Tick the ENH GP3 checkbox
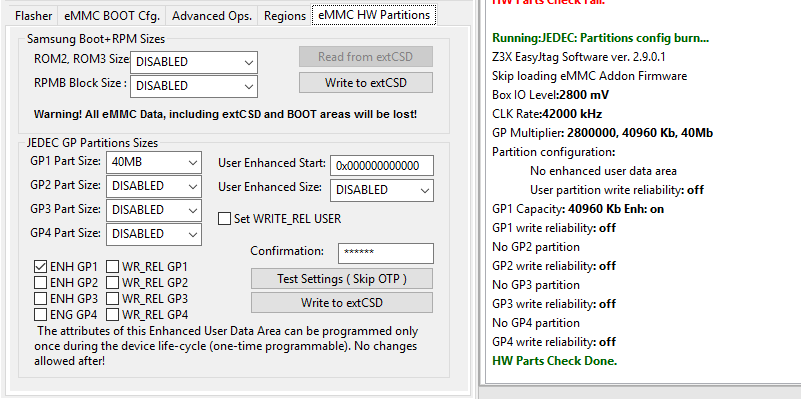 (40, 298)
